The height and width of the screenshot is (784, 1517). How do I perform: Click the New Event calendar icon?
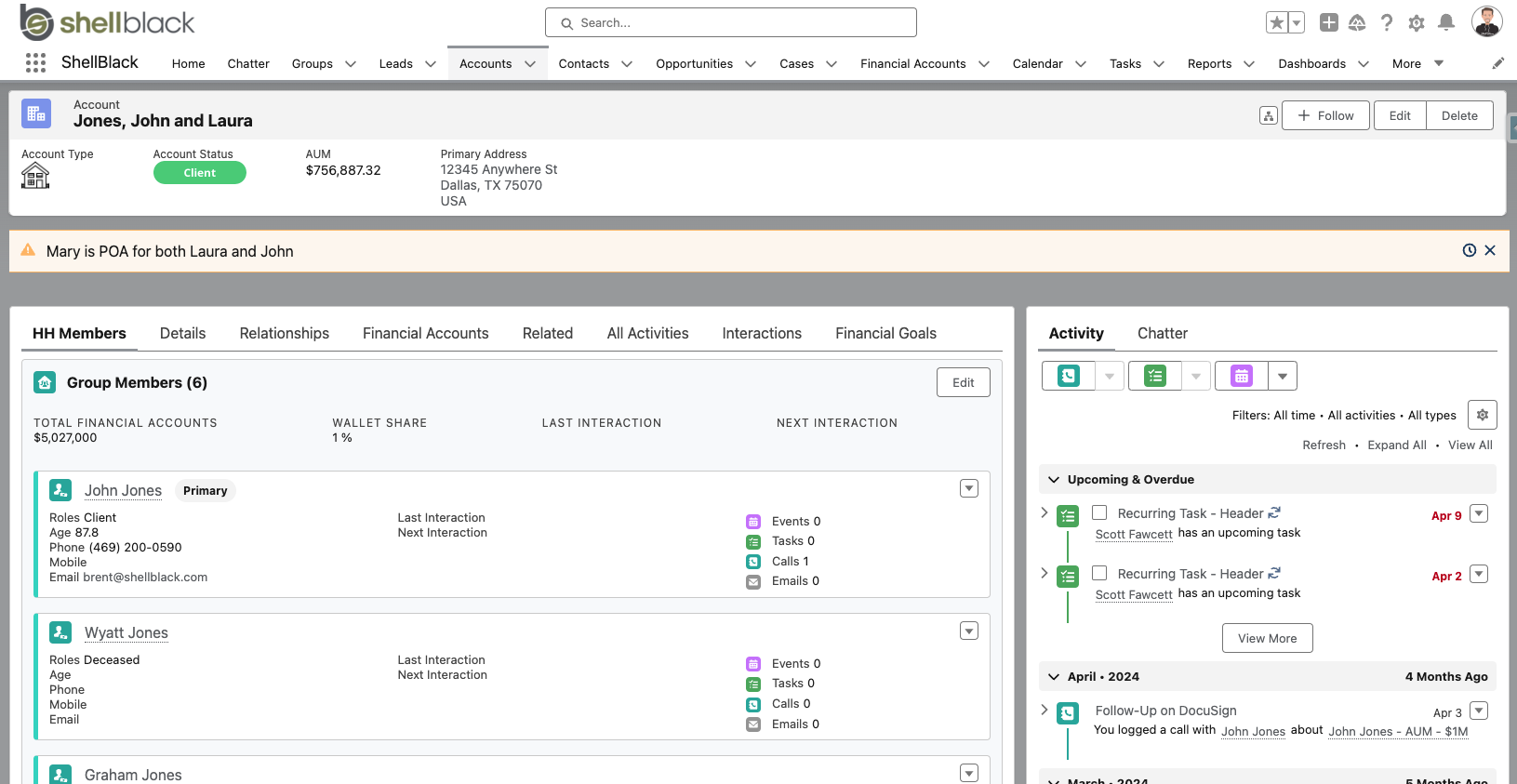point(1241,376)
